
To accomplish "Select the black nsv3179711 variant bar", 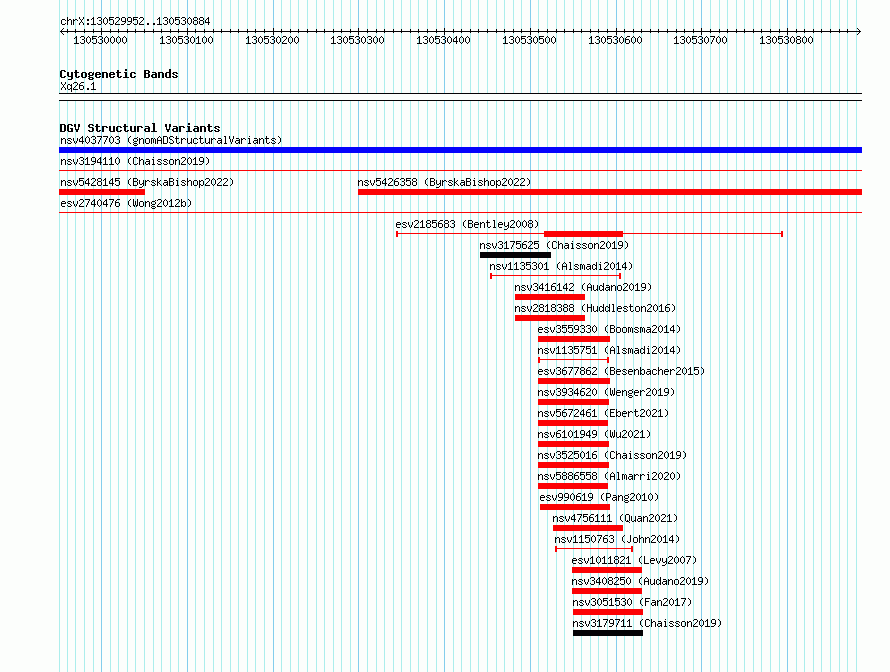I will (x=608, y=633).
